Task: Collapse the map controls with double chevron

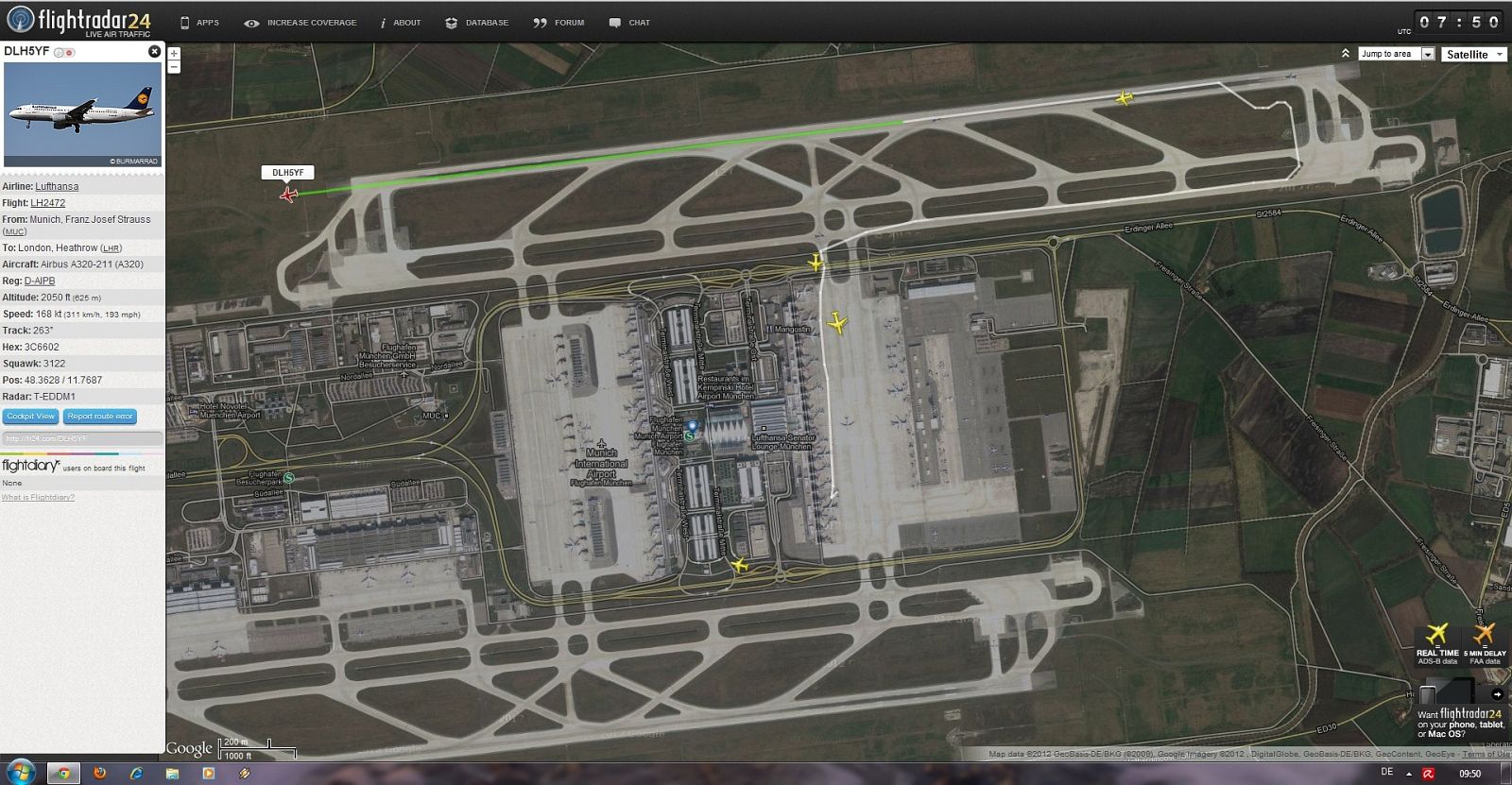Action: coord(1345,54)
